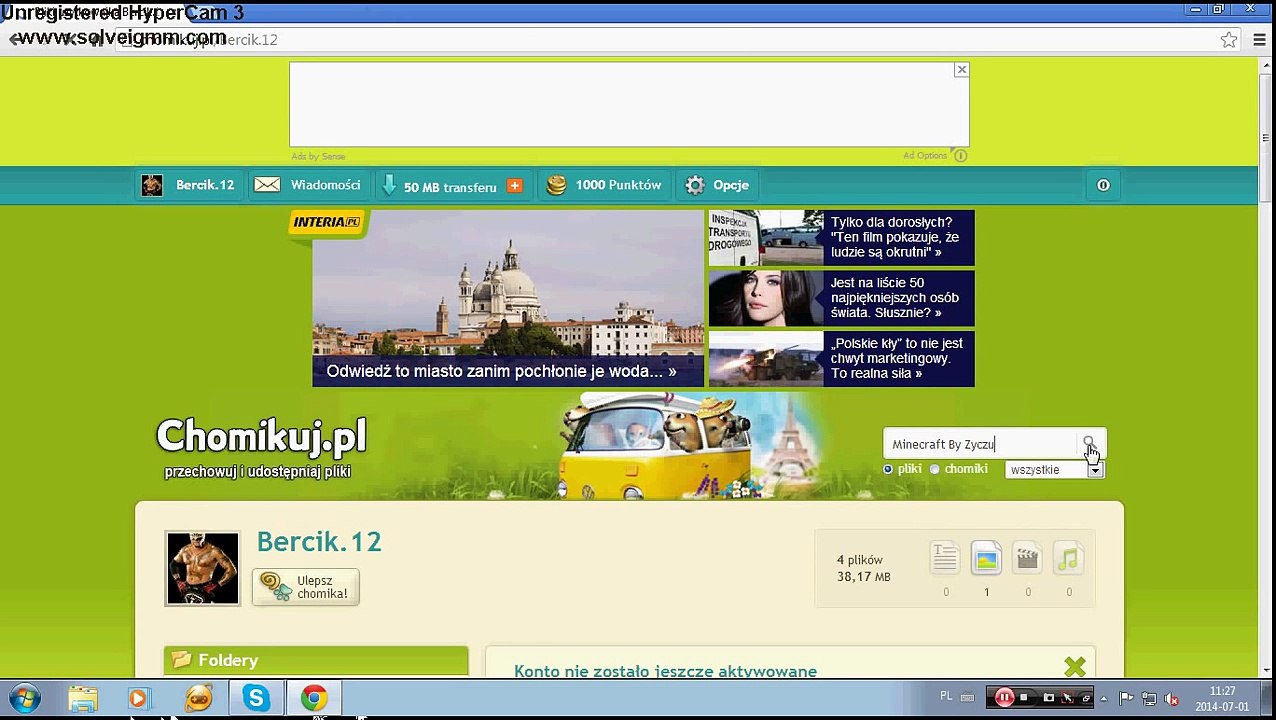Open 'Tylko dla dorosłych?' article link
Viewport: 1276px width, 720px height.
pyautogui.click(x=895, y=237)
